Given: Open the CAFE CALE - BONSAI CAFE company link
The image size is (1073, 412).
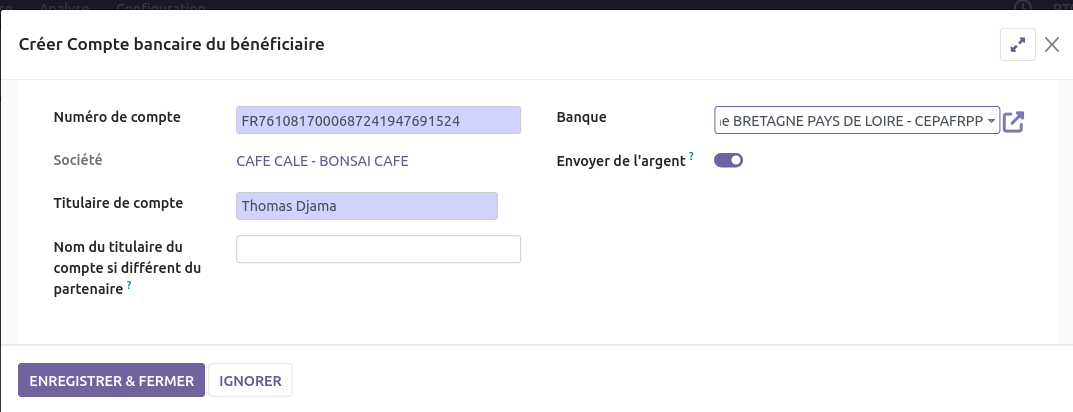Looking at the screenshot, I should (x=322, y=162).
